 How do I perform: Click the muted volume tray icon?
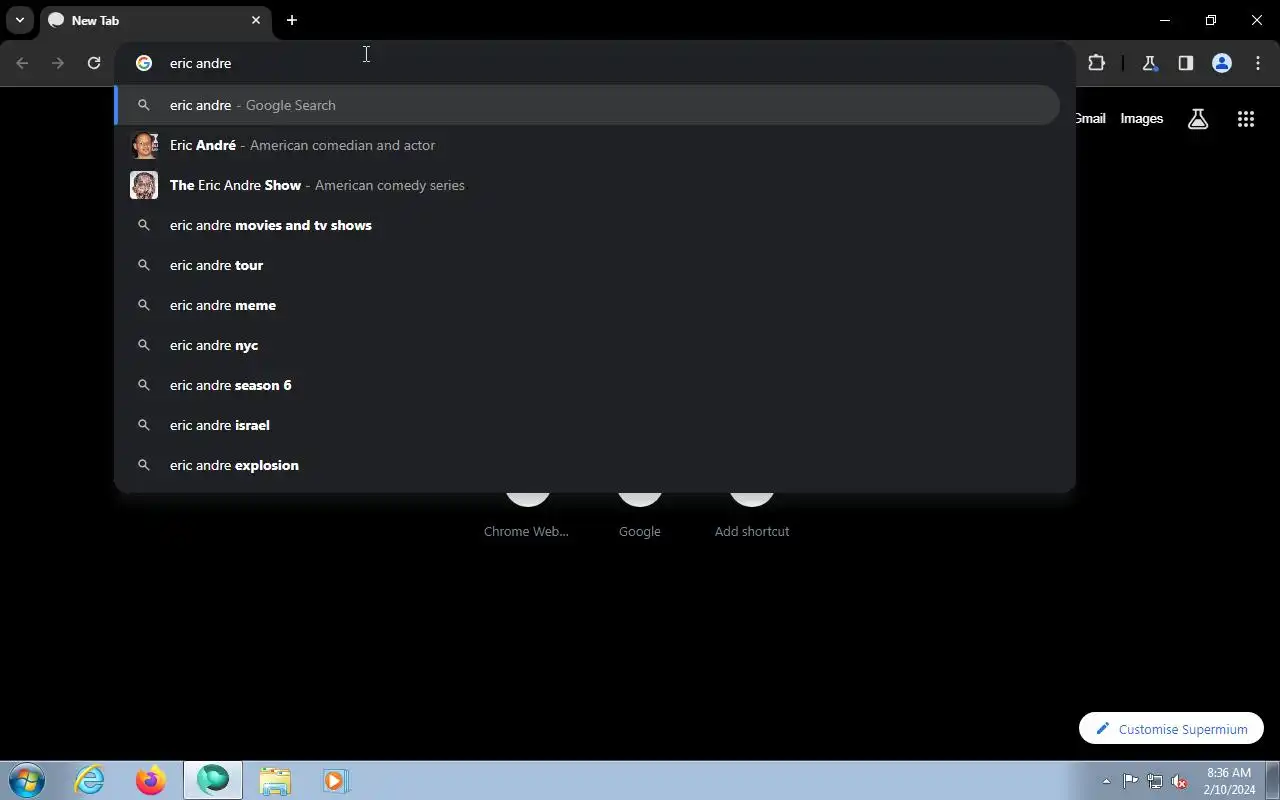tap(1180, 781)
